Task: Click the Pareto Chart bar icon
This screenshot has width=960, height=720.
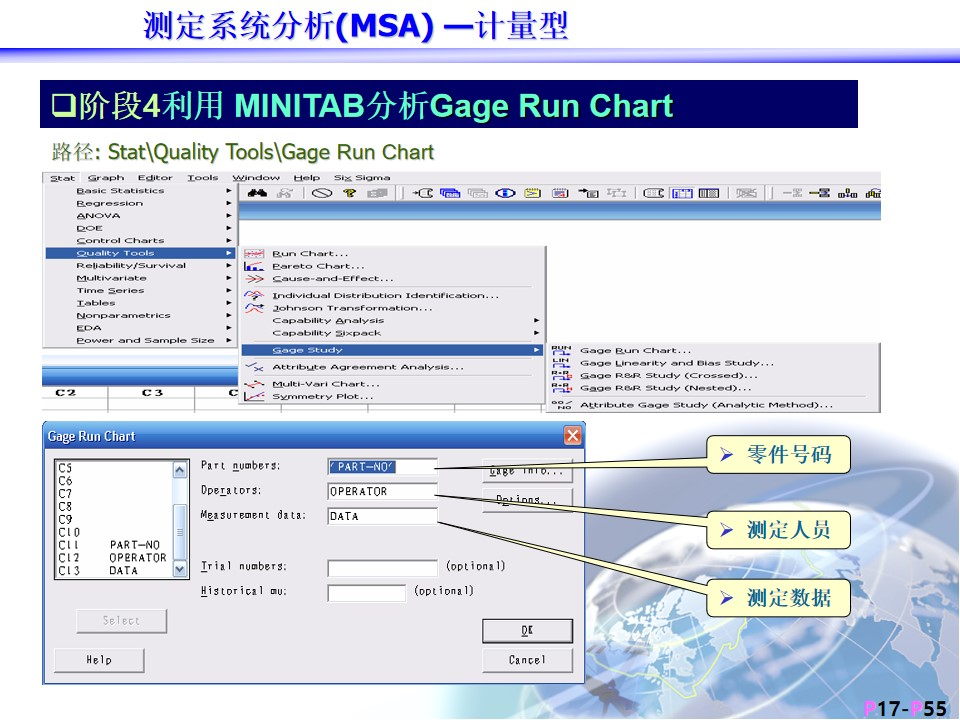Action: click(x=254, y=267)
